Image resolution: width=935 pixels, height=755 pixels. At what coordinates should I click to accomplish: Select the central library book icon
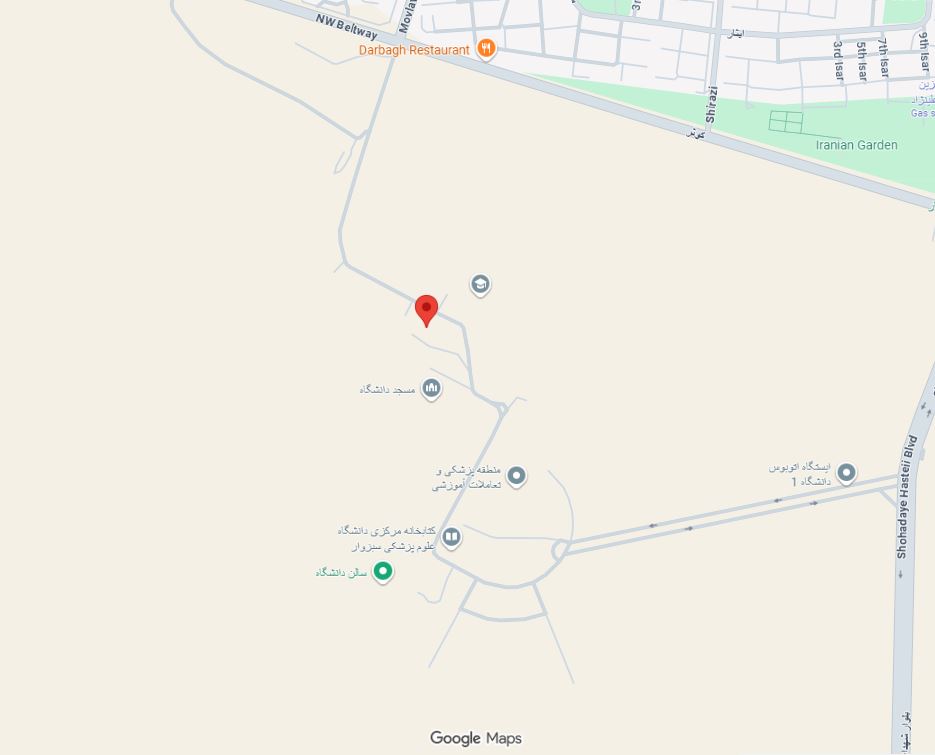click(x=451, y=538)
